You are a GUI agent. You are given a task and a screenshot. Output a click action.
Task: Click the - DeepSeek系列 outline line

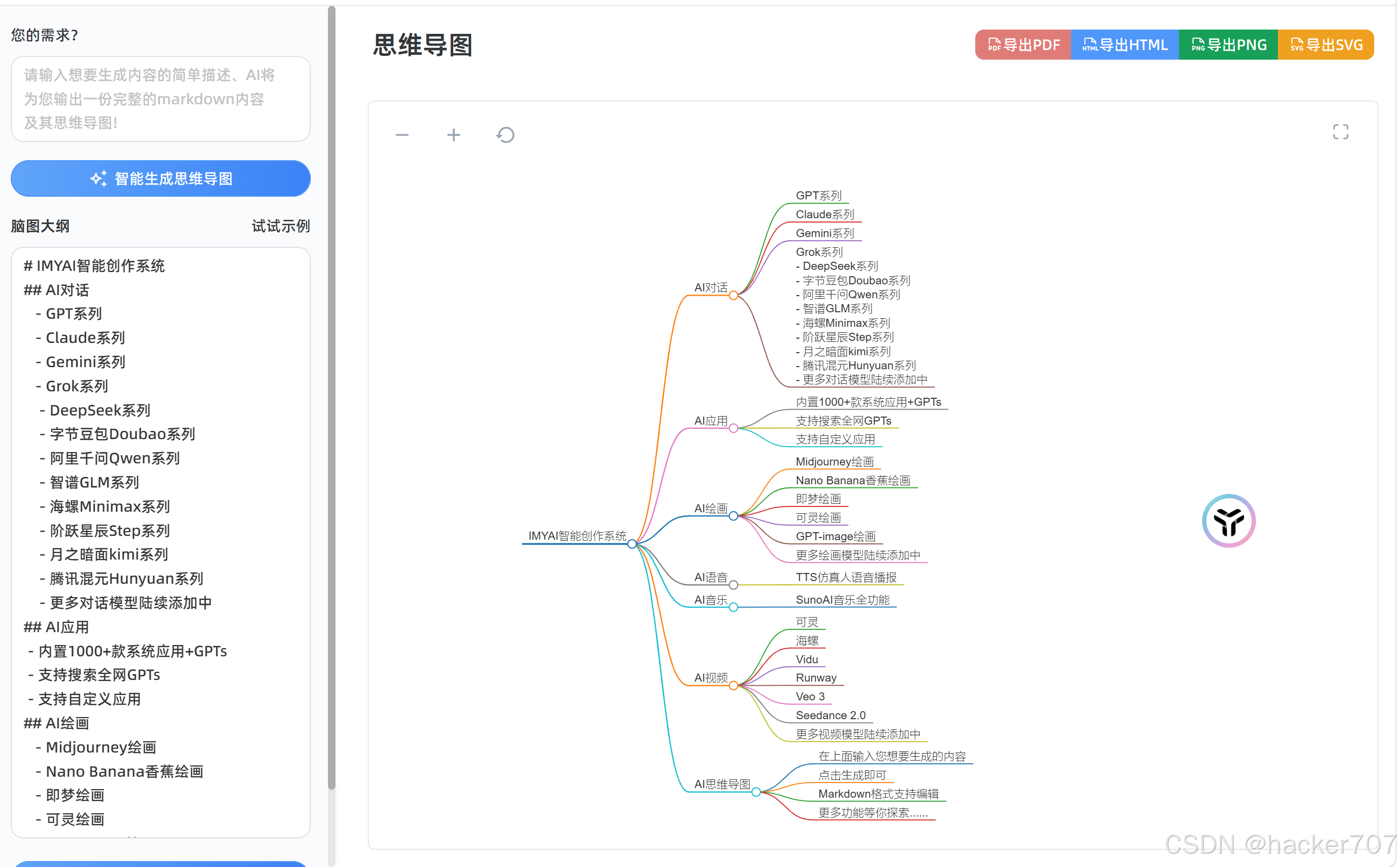click(x=95, y=410)
